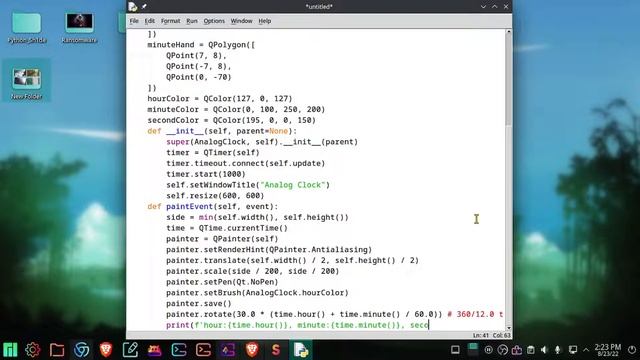Click the 'QPoint(0, -70)' line

point(199,77)
